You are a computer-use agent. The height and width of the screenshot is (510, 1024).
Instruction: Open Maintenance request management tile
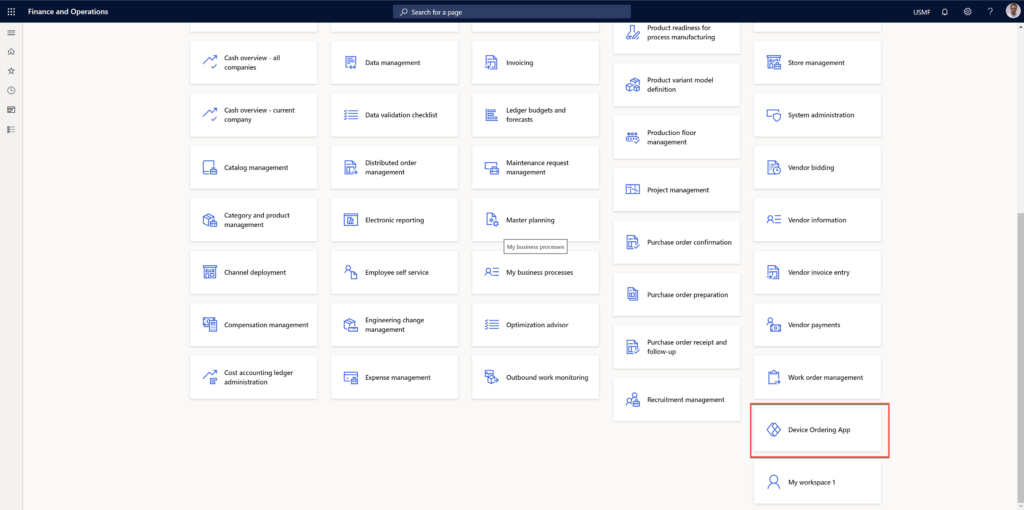click(535, 167)
